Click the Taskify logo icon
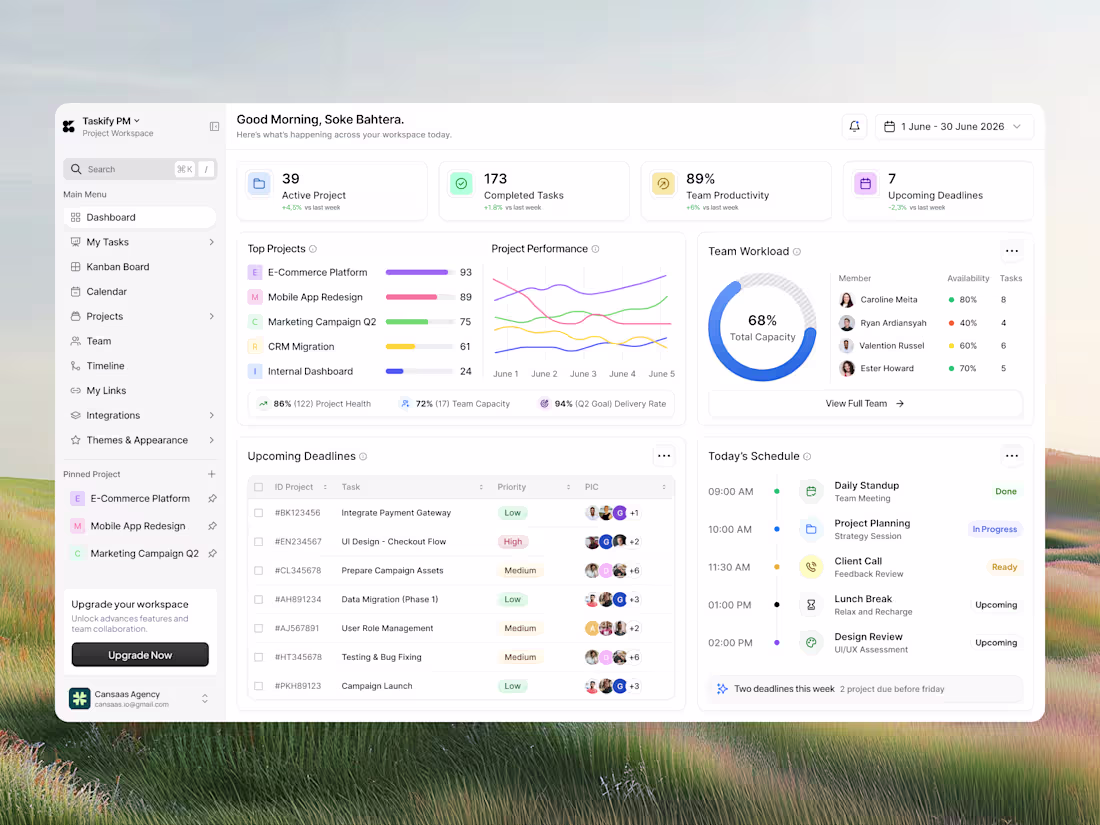The image size is (1100, 825). click(x=69, y=126)
